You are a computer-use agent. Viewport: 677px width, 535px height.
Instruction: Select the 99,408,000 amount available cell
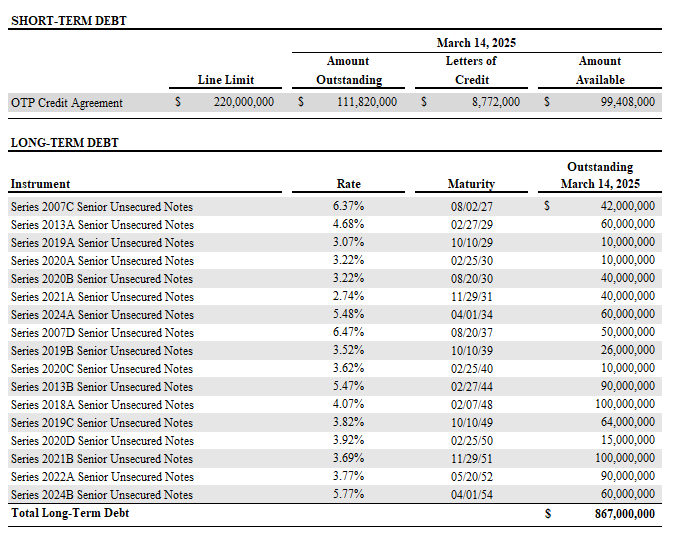pos(628,102)
